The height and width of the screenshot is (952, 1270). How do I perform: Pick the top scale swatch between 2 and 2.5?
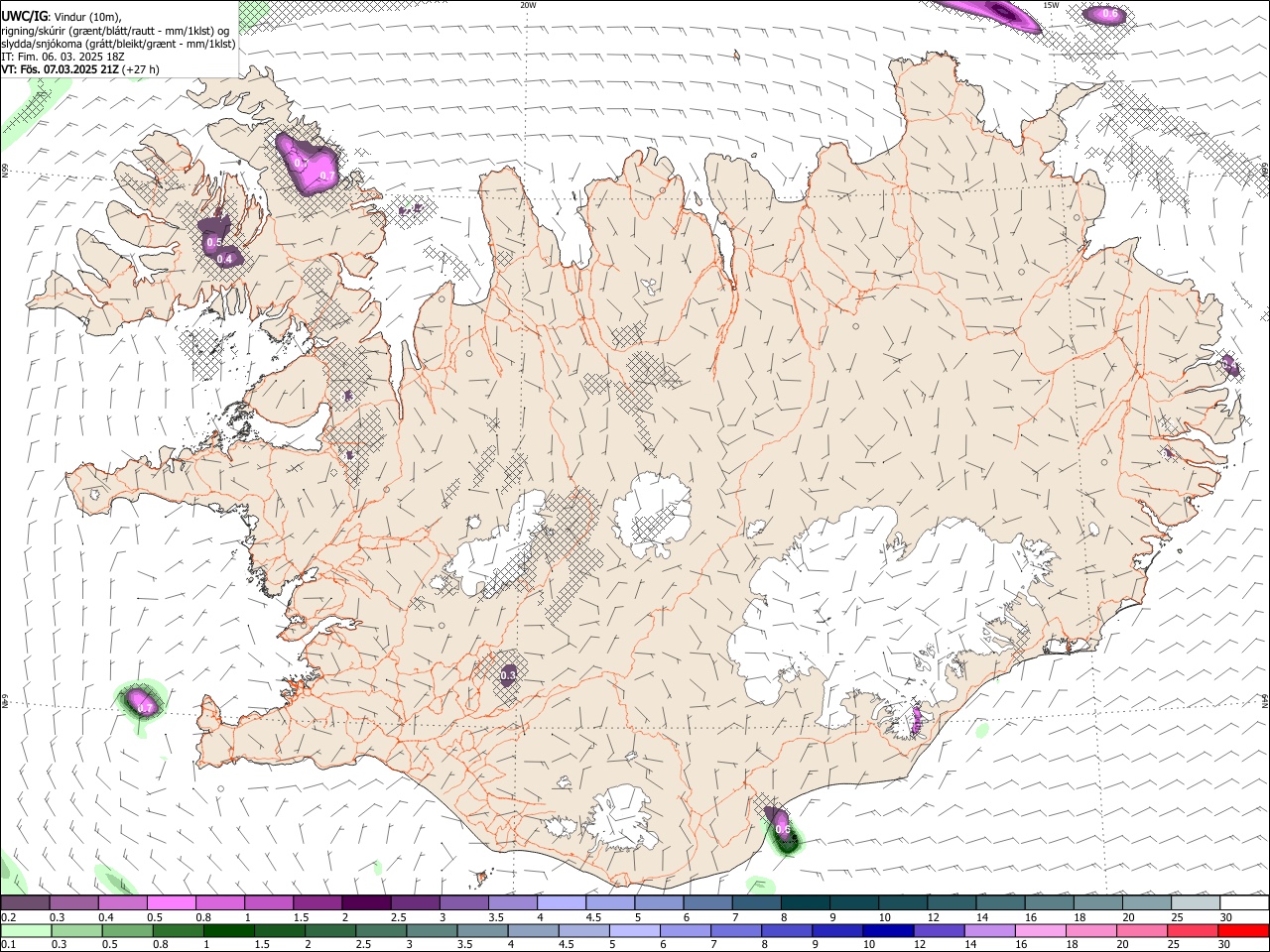pos(366,902)
